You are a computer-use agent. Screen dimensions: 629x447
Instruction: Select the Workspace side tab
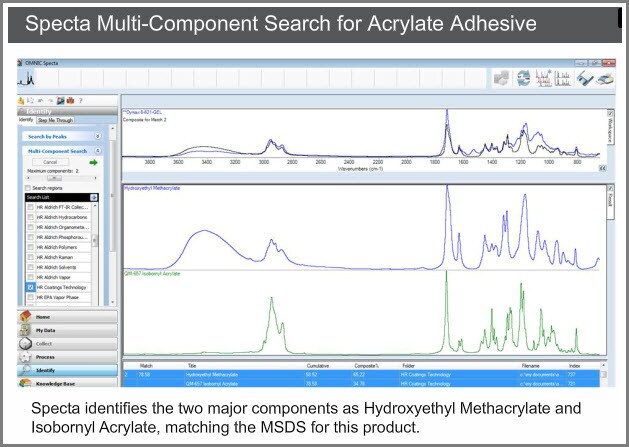(x=609, y=124)
